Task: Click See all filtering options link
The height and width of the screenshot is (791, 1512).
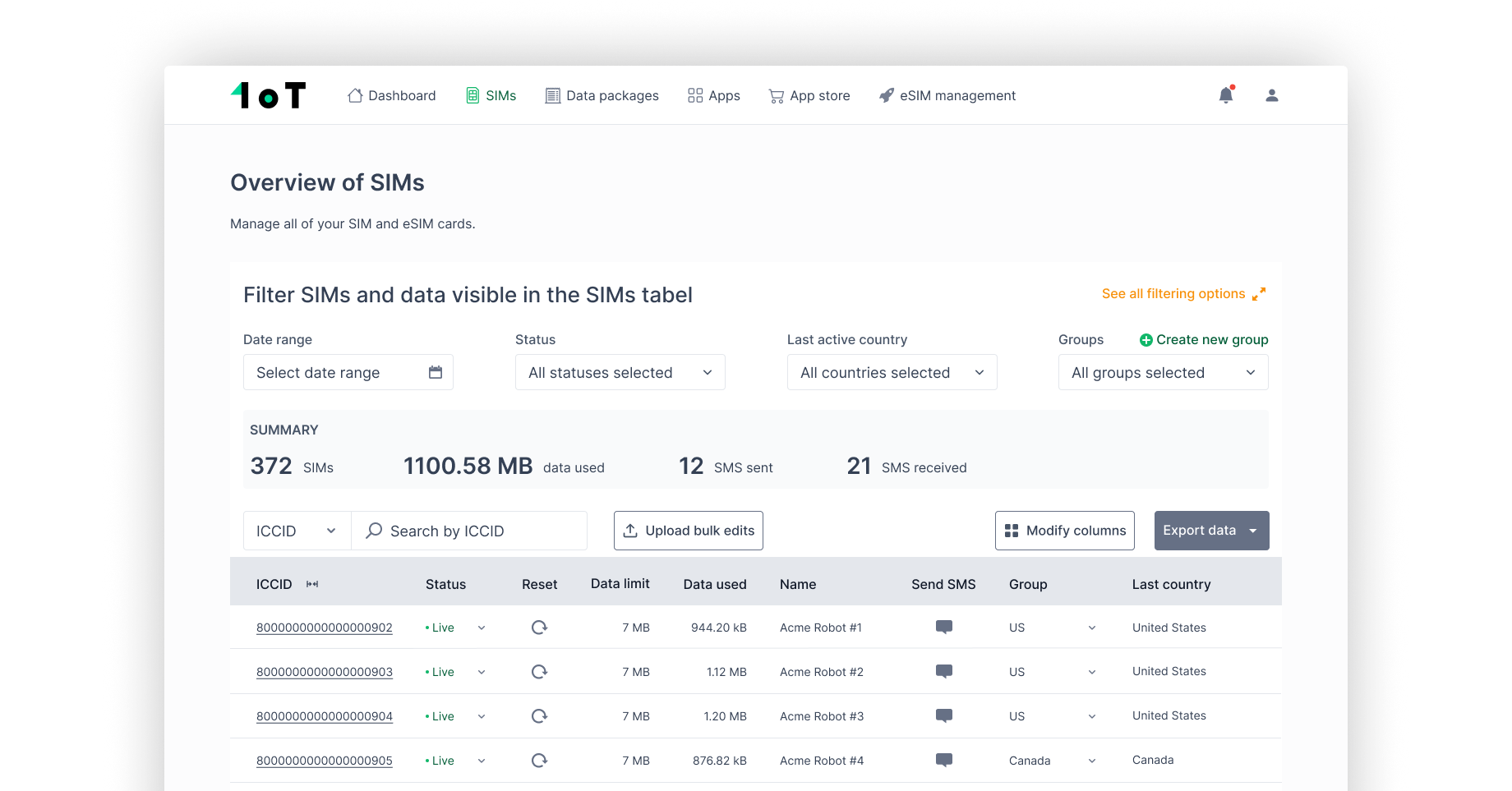Action: coord(1173,293)
